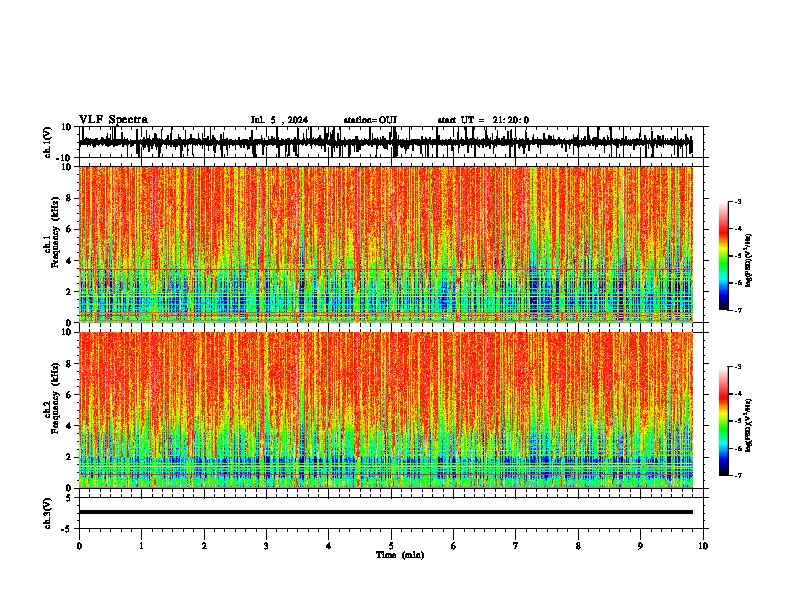Click the "2" kHz tick of ch.1 spectrogram
The image size is (792, 612).
(x=69, y=292)
